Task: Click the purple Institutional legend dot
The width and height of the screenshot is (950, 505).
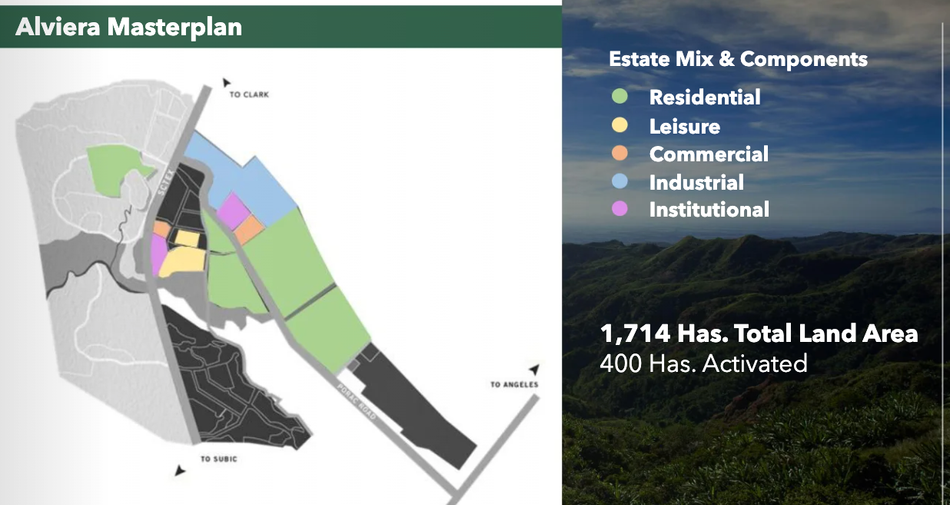Action: tap(619, 209)
